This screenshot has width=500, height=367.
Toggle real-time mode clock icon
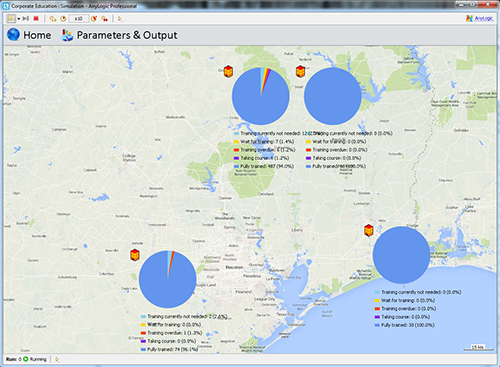click(x=63, y=19)
